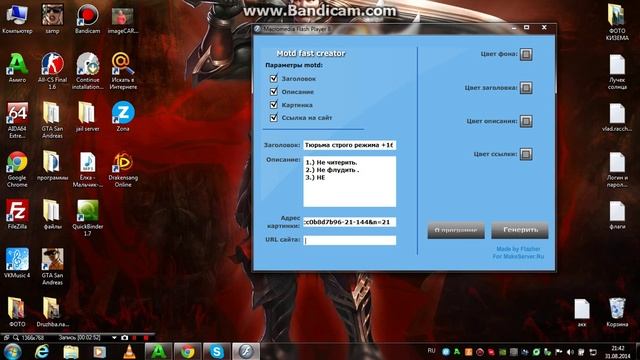
Task: Select the Лучек солнца file
Action: [617, 71]
